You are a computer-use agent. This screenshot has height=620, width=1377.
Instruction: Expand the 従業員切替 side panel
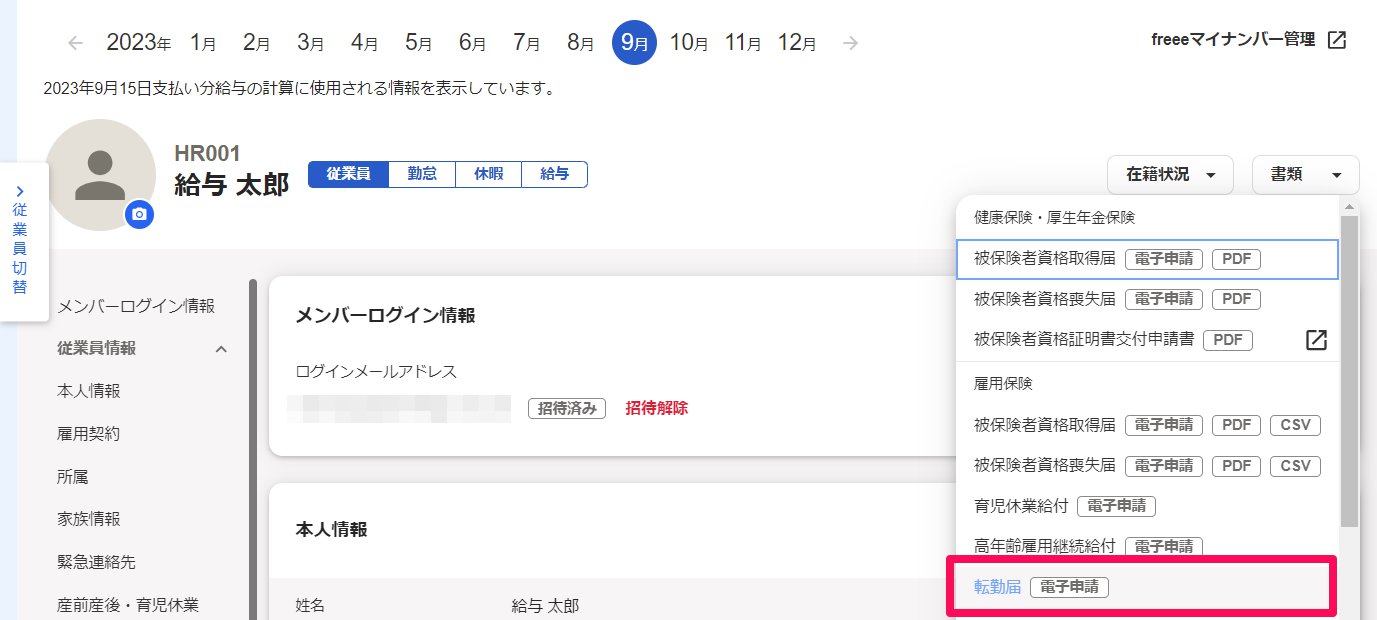click(x=20, y=241)
